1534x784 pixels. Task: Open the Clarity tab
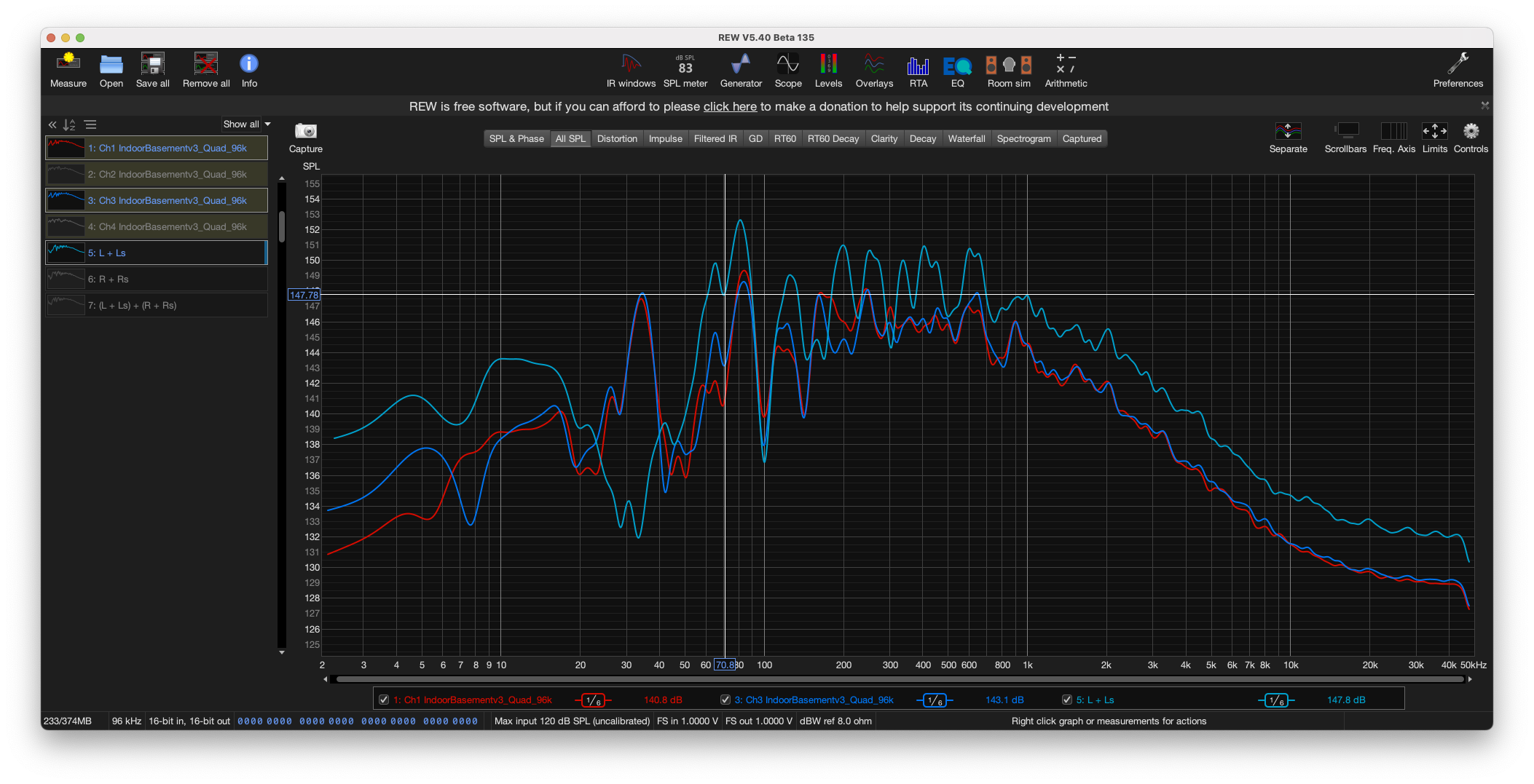click(884, 138)
